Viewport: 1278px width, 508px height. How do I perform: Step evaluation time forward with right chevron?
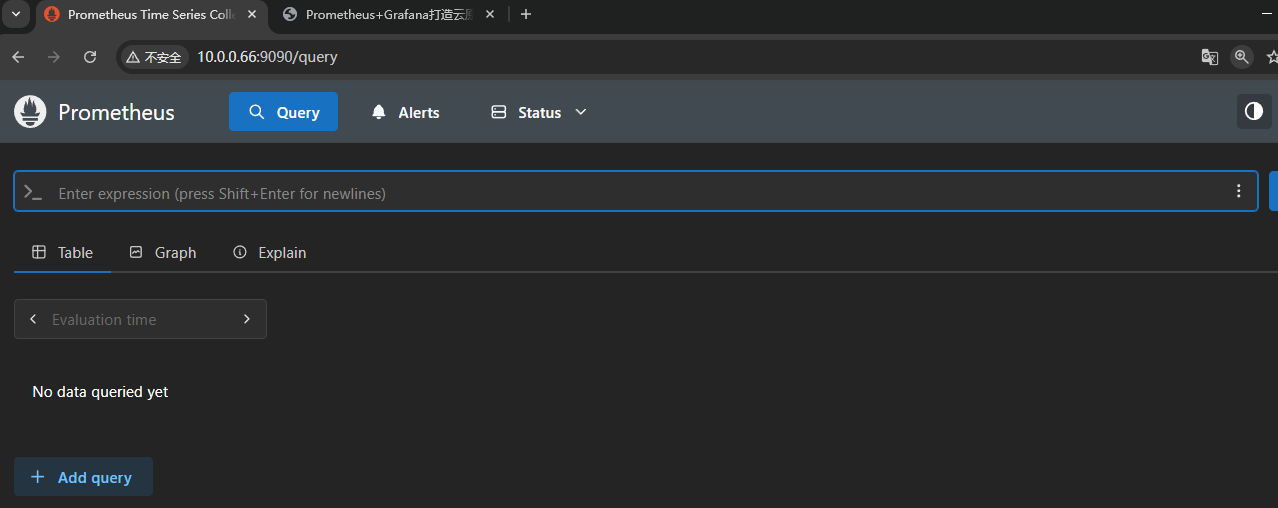pyautogui.click(x=247, y=319)
